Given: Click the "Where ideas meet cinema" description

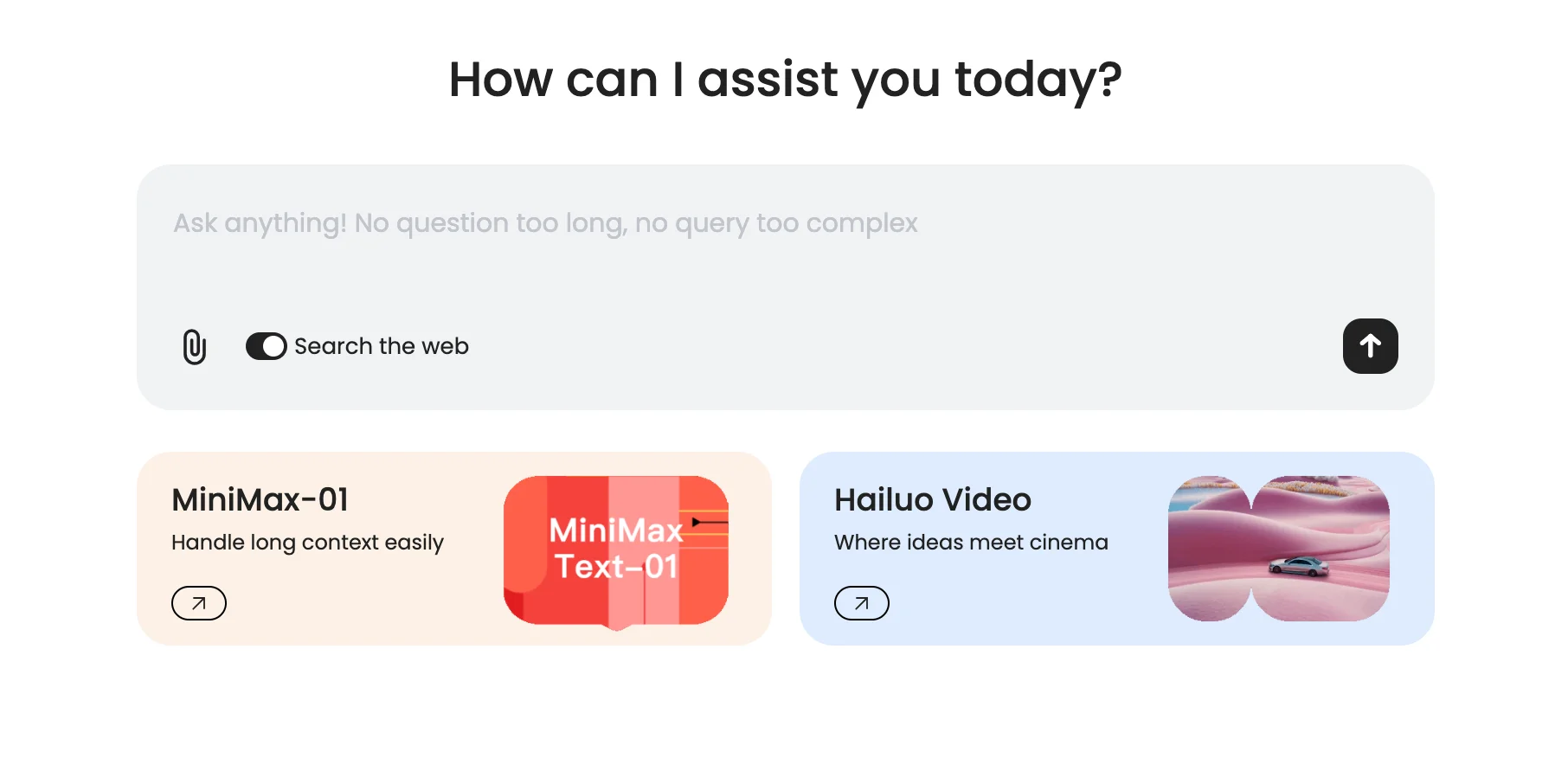Looking at the screenshot, I should (x=971, y=543).
